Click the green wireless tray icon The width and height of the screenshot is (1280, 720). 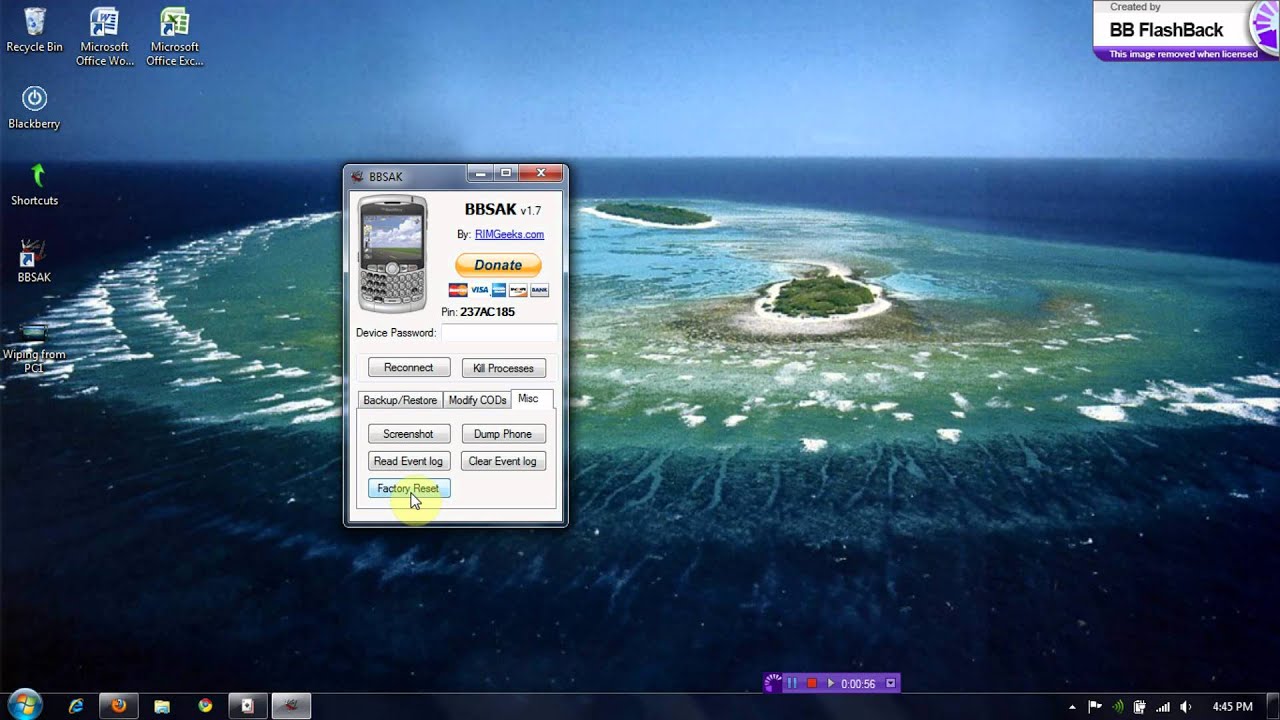point(1118,707)
